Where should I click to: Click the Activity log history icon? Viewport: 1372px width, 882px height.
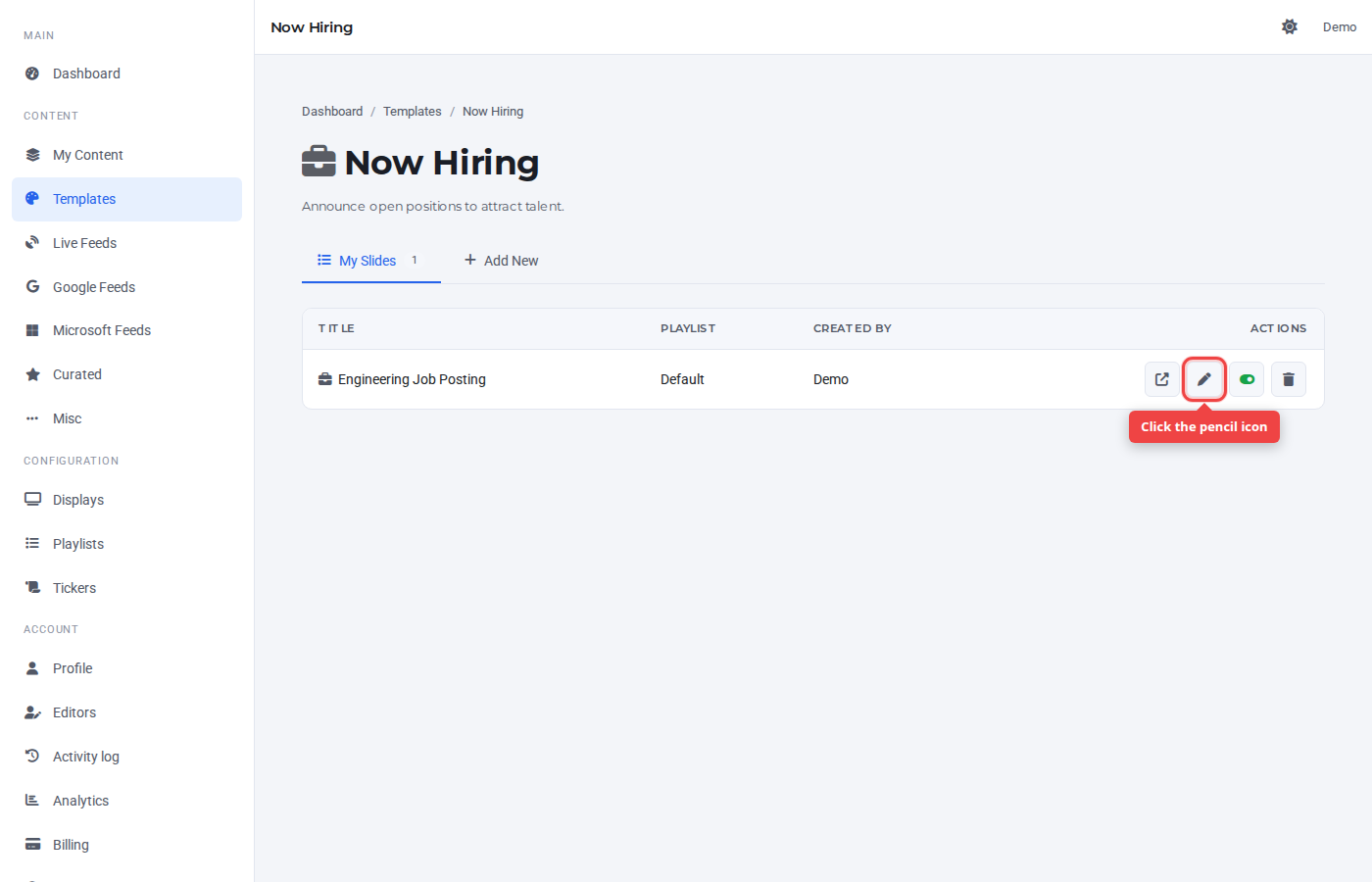[x=32, y=757]
